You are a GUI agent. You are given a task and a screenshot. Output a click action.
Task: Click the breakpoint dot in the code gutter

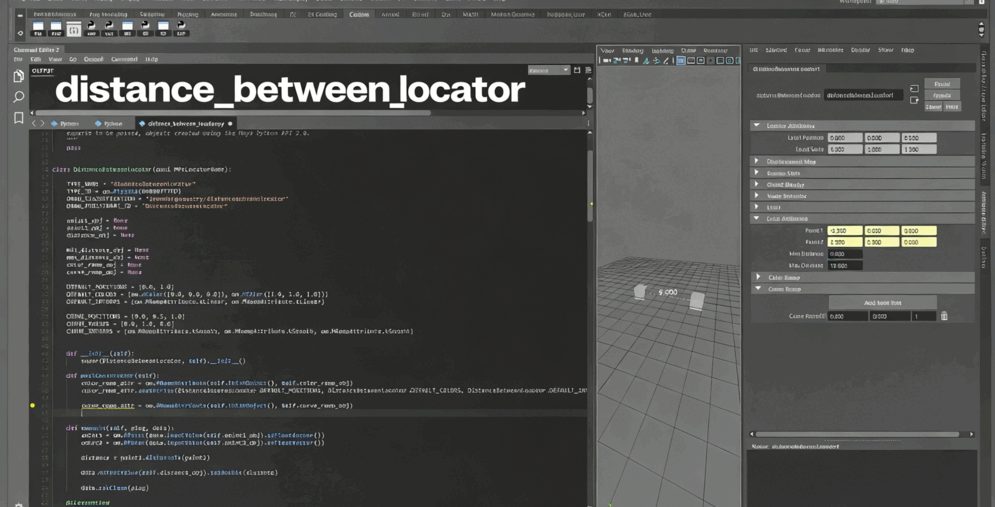pyautogui.click(x=32, y=406)
